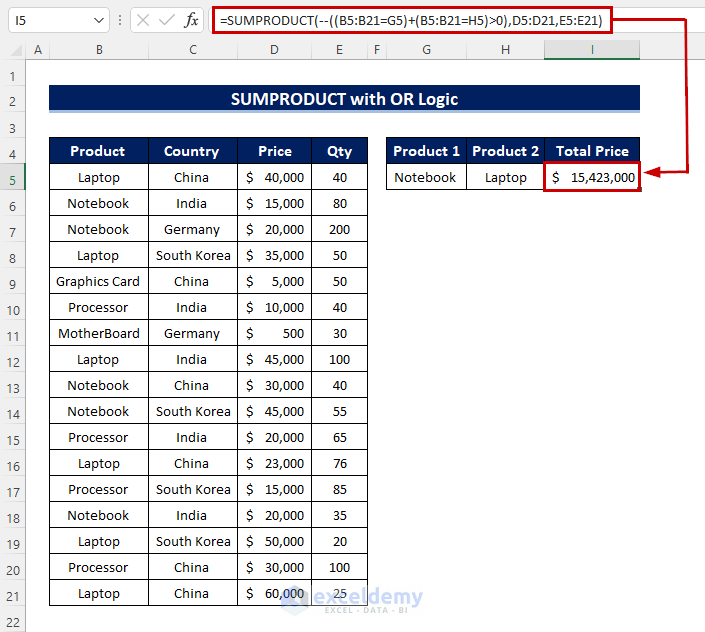
Task: Select the Total Price result $15,423,000 cell
Action: (x=592, y=177)
